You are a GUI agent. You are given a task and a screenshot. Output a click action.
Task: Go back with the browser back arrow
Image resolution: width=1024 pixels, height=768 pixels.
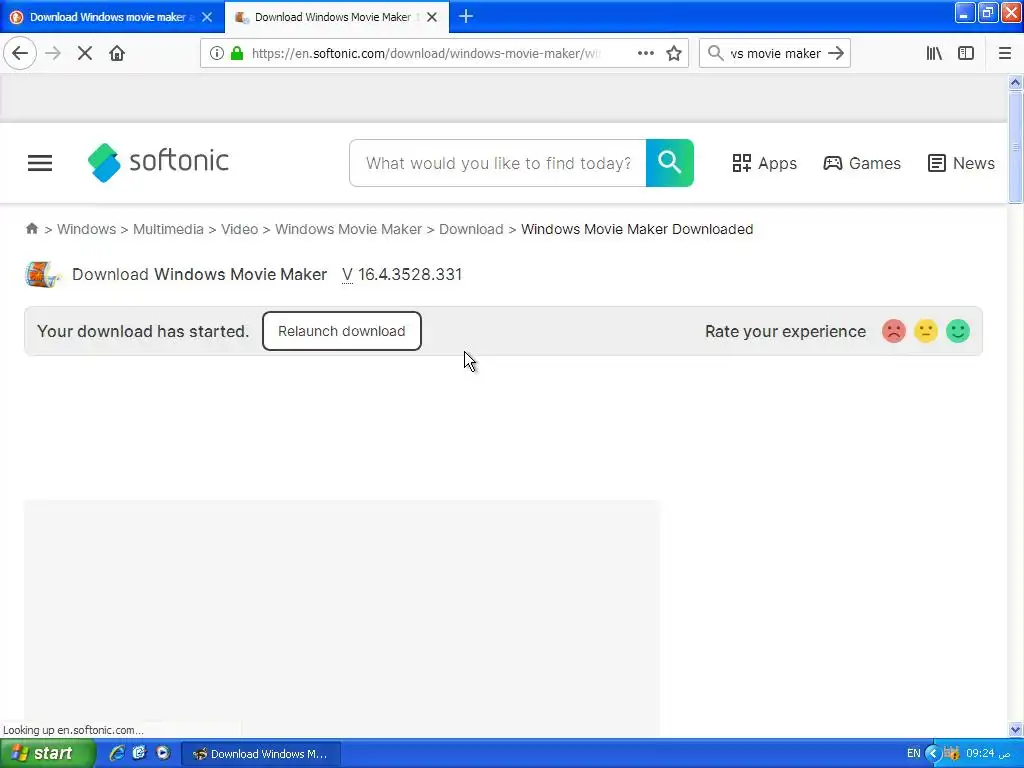point(20,54)
